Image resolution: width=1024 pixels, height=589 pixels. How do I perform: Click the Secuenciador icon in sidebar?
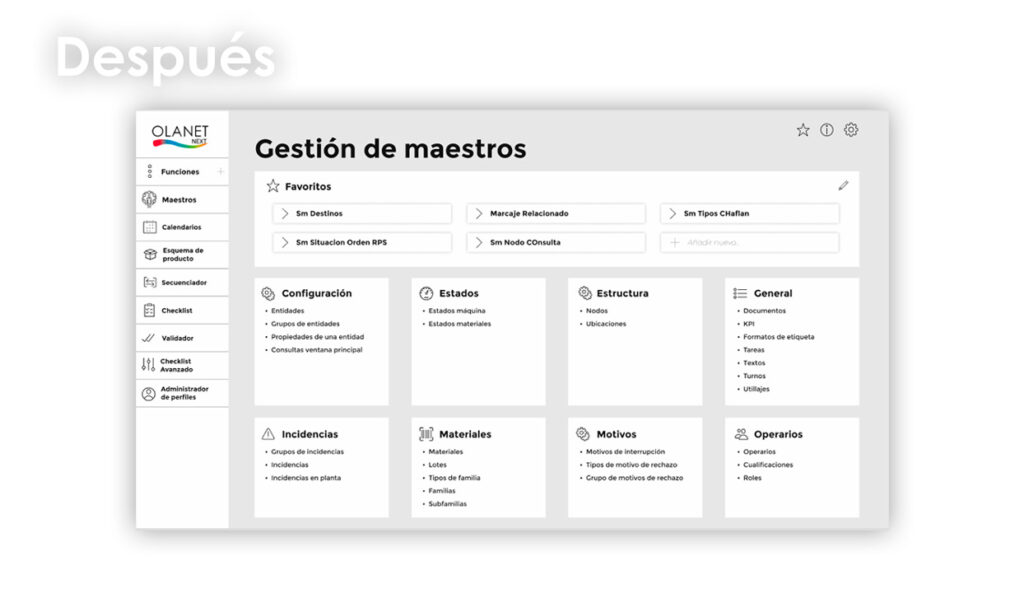pyautogui.click(x=149, y=283)
